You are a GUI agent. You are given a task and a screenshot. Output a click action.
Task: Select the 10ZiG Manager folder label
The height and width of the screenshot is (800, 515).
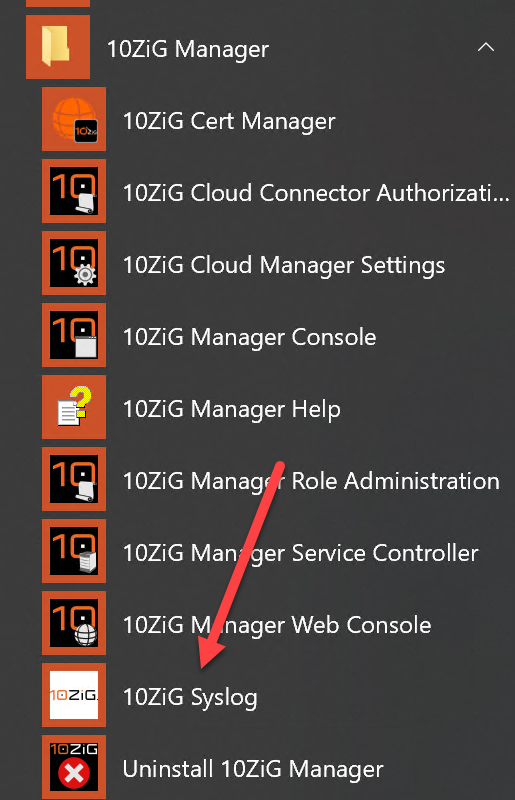pos(188,49)
